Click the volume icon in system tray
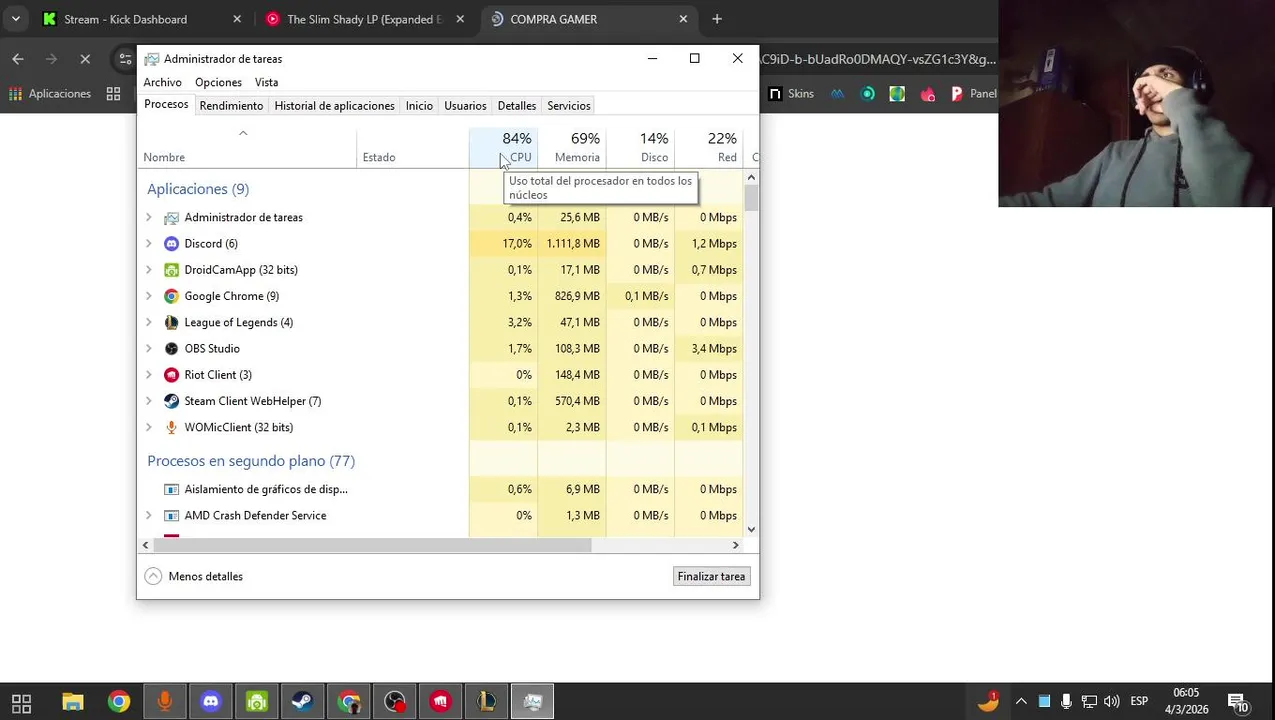1275x720 pixels. pos(1112,701)
